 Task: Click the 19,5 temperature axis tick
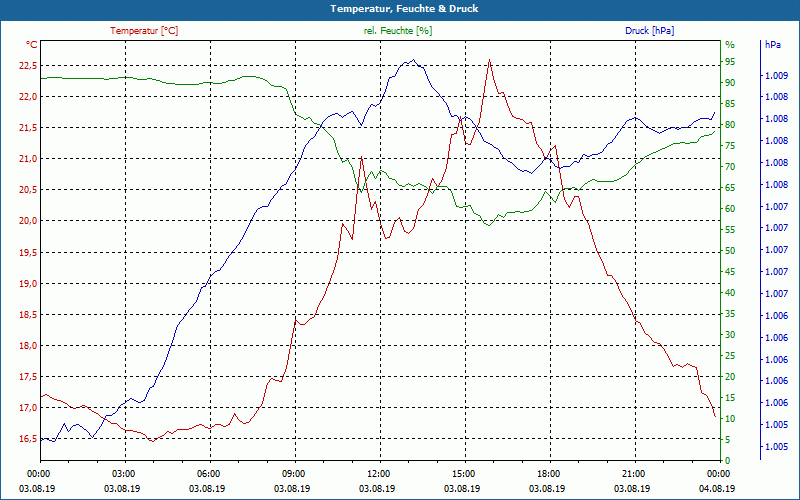point(28,252)
